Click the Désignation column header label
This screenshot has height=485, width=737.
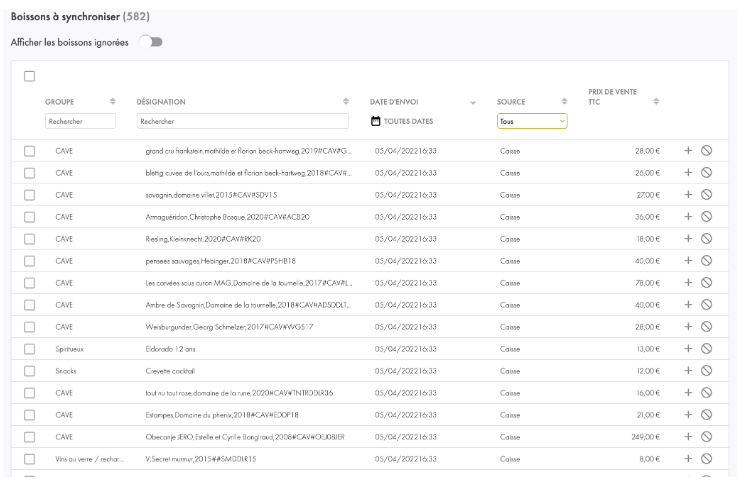point(161,102)
